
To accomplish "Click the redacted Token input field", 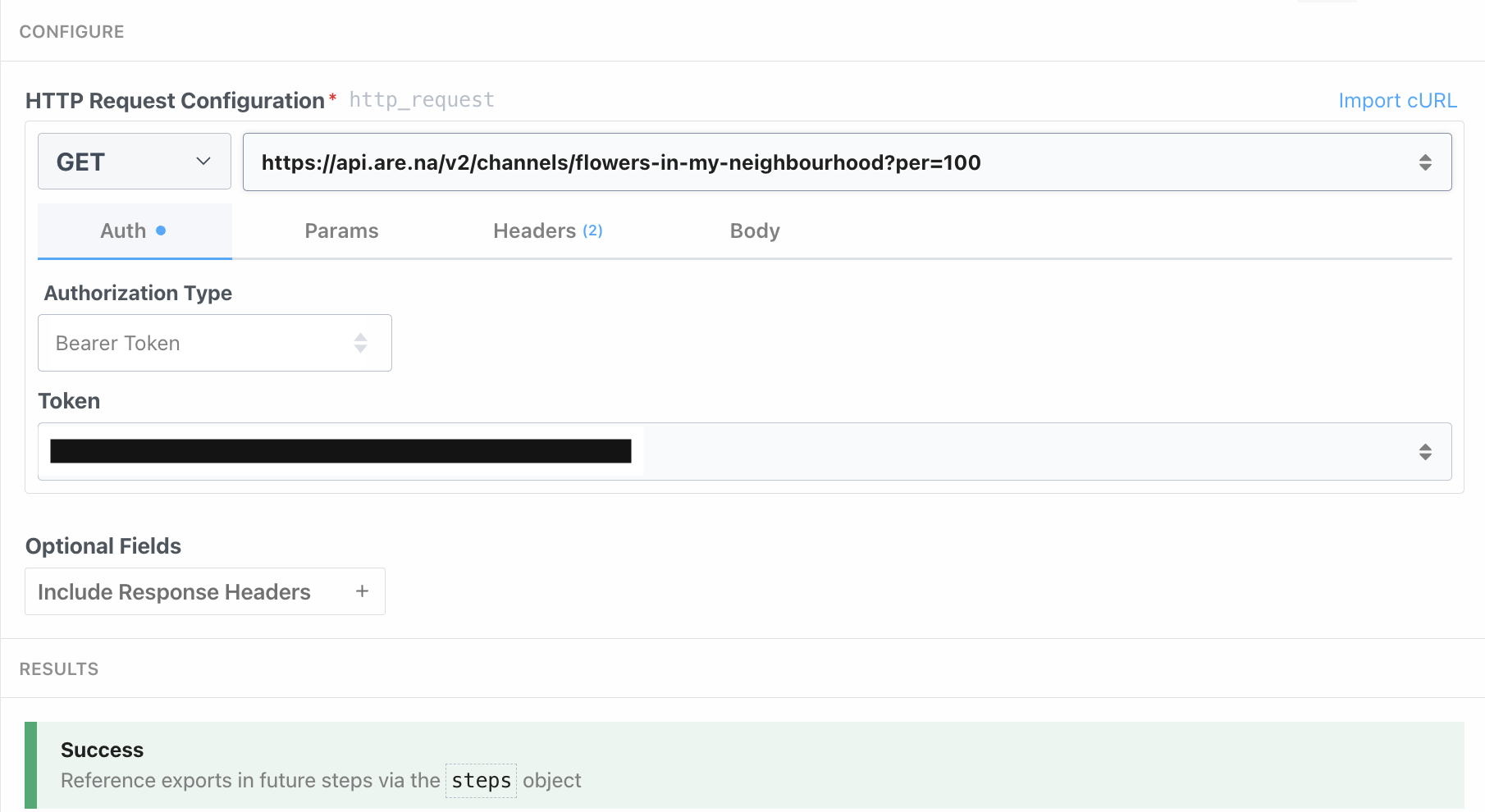I will (340, 451).
